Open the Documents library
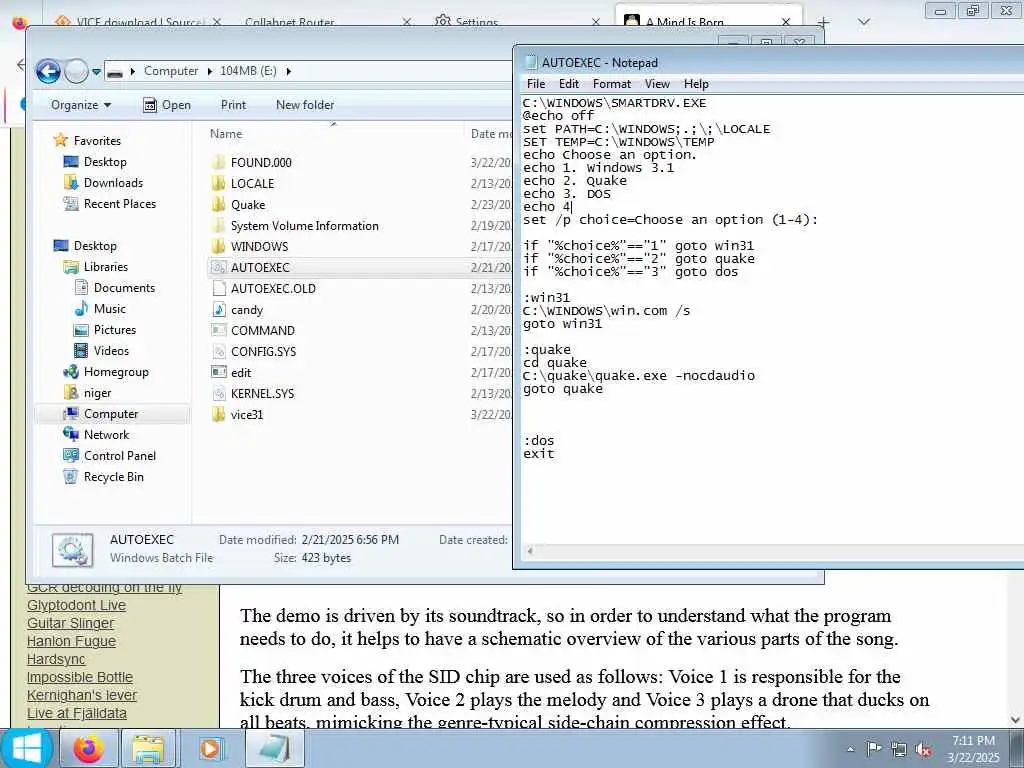Screen dimensions: 1024x768 pyautogui.click(x=124, y=287)
